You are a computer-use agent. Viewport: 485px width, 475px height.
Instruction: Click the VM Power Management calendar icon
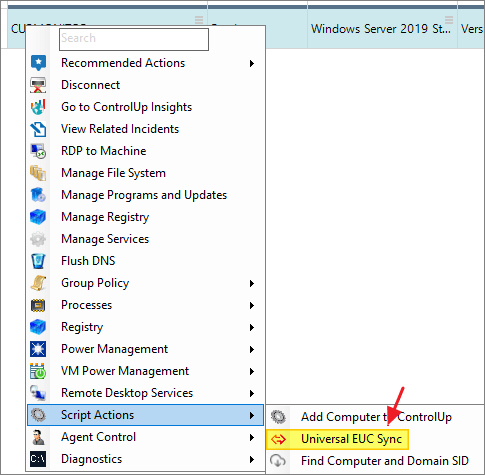38,371
